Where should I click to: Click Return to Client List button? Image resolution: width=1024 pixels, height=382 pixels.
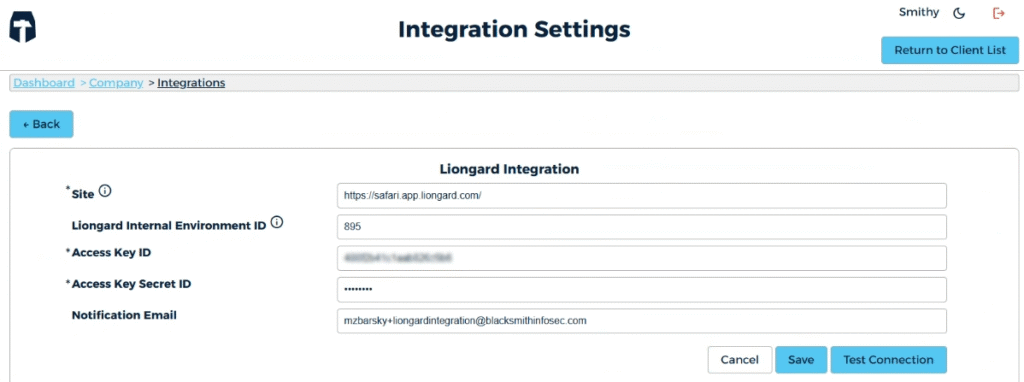coord(950,50)
